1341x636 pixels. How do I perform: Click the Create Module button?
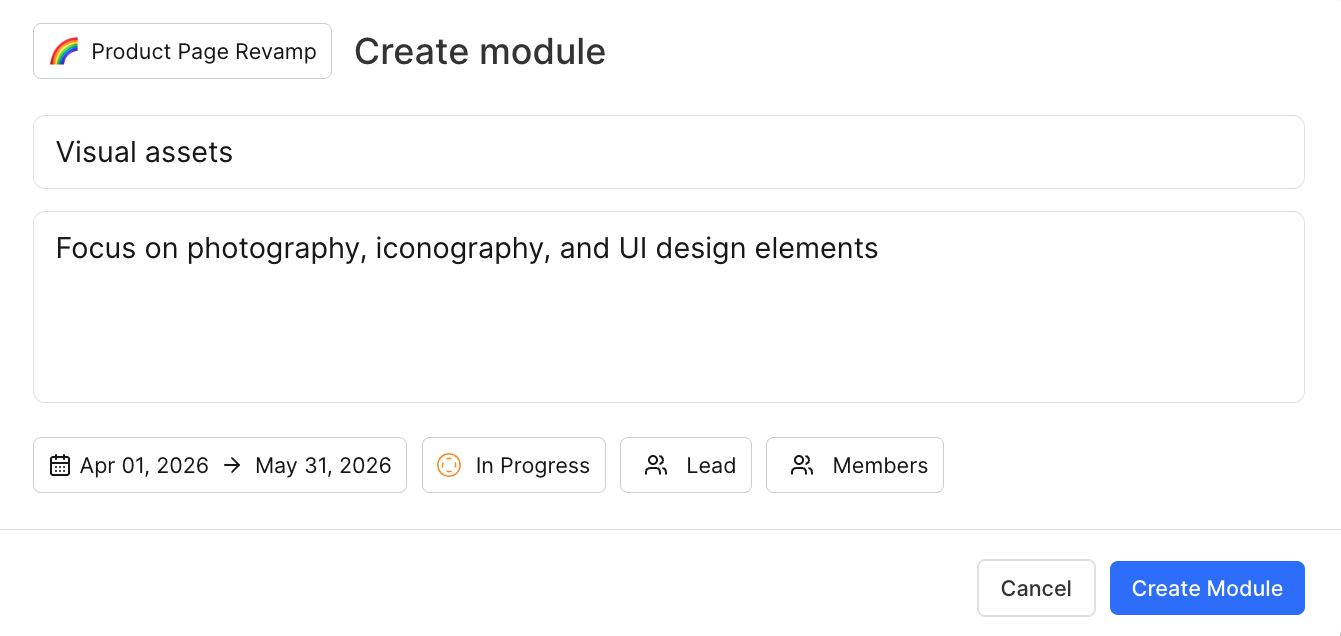1207,588
